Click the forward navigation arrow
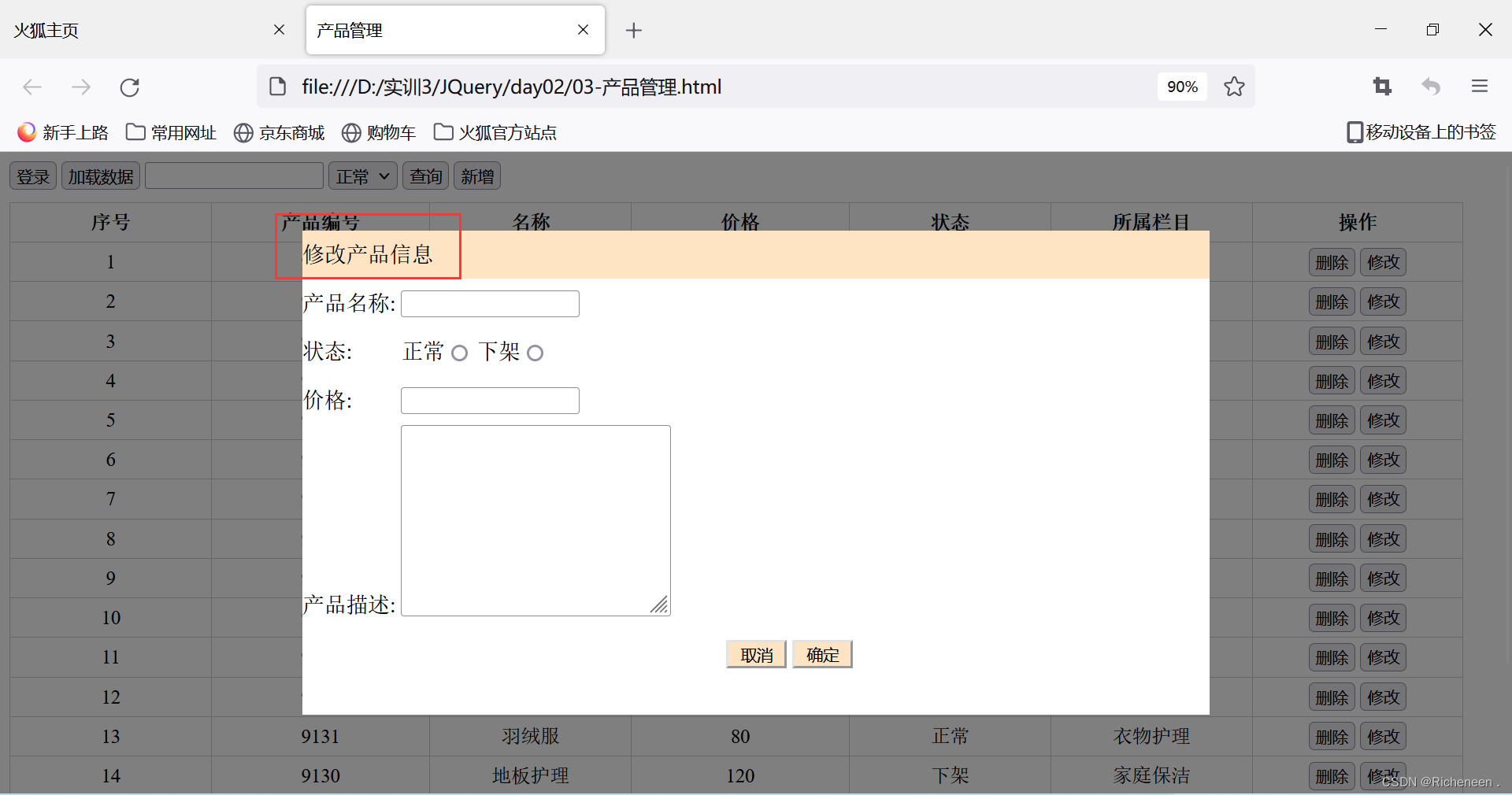 tap(80, 87)
